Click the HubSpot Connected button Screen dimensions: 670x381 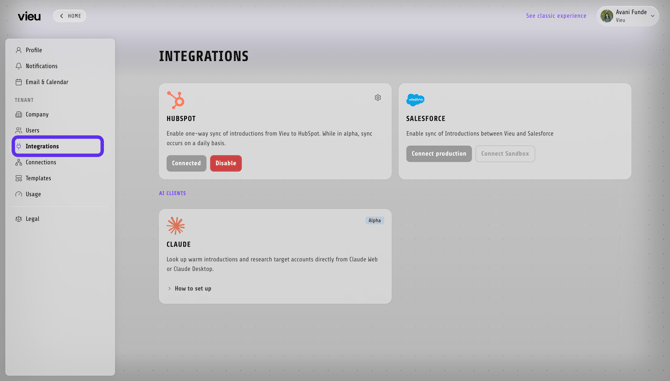(186, 163)
